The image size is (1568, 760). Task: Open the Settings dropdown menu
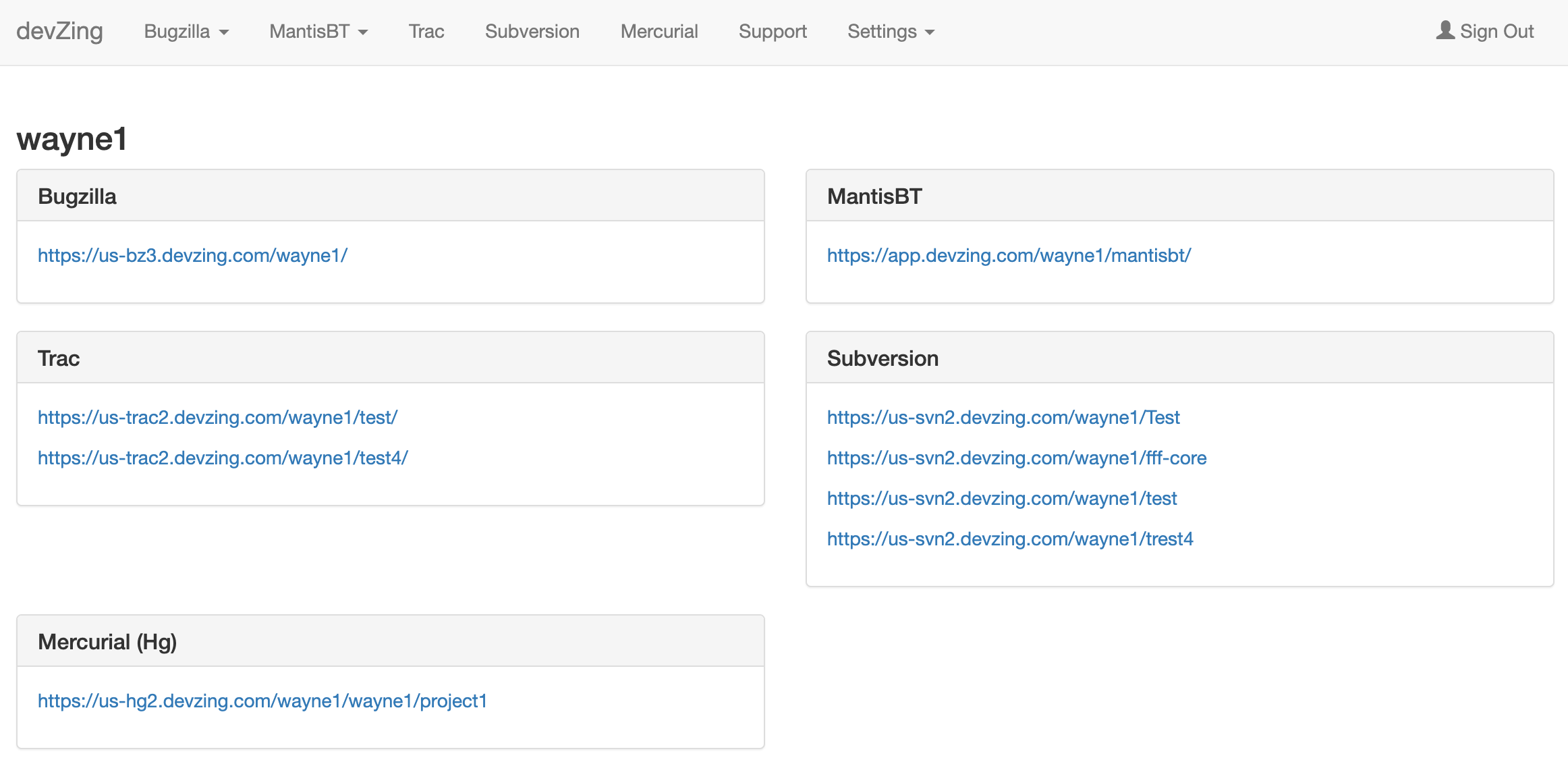point(891,32)
